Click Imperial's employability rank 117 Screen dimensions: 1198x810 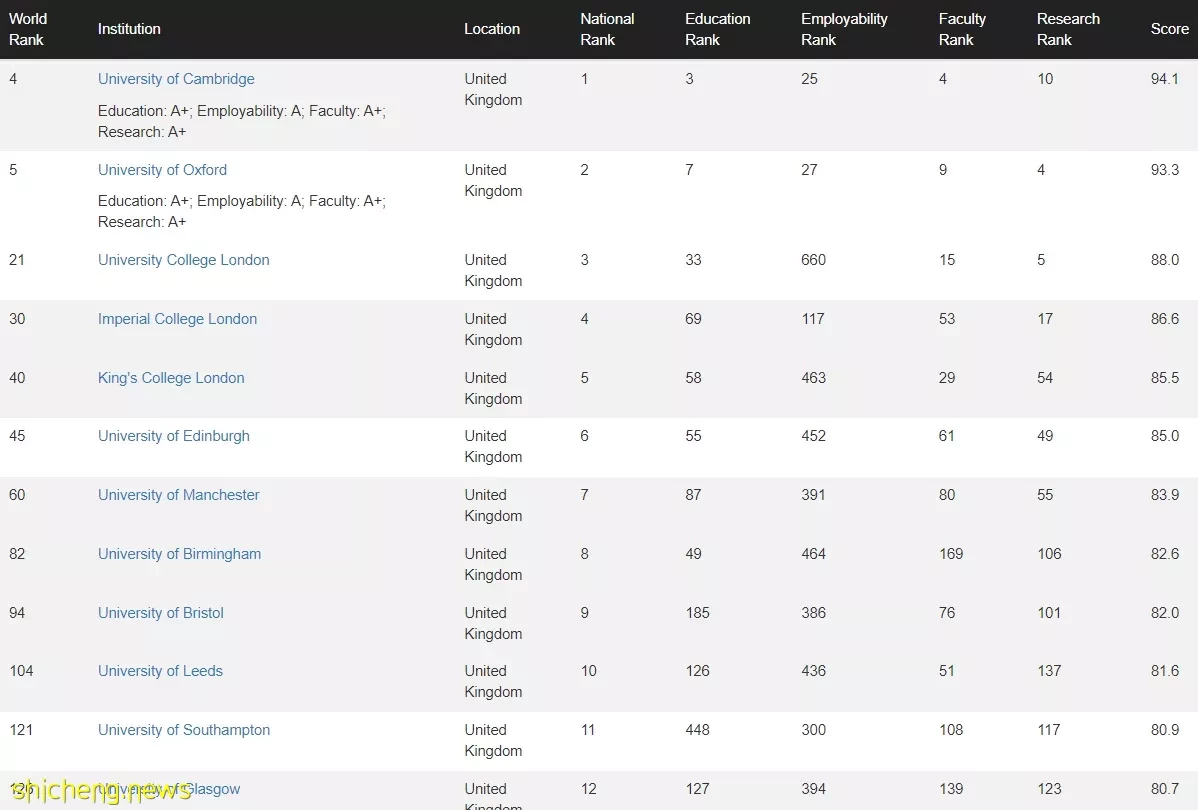[813, 319]
